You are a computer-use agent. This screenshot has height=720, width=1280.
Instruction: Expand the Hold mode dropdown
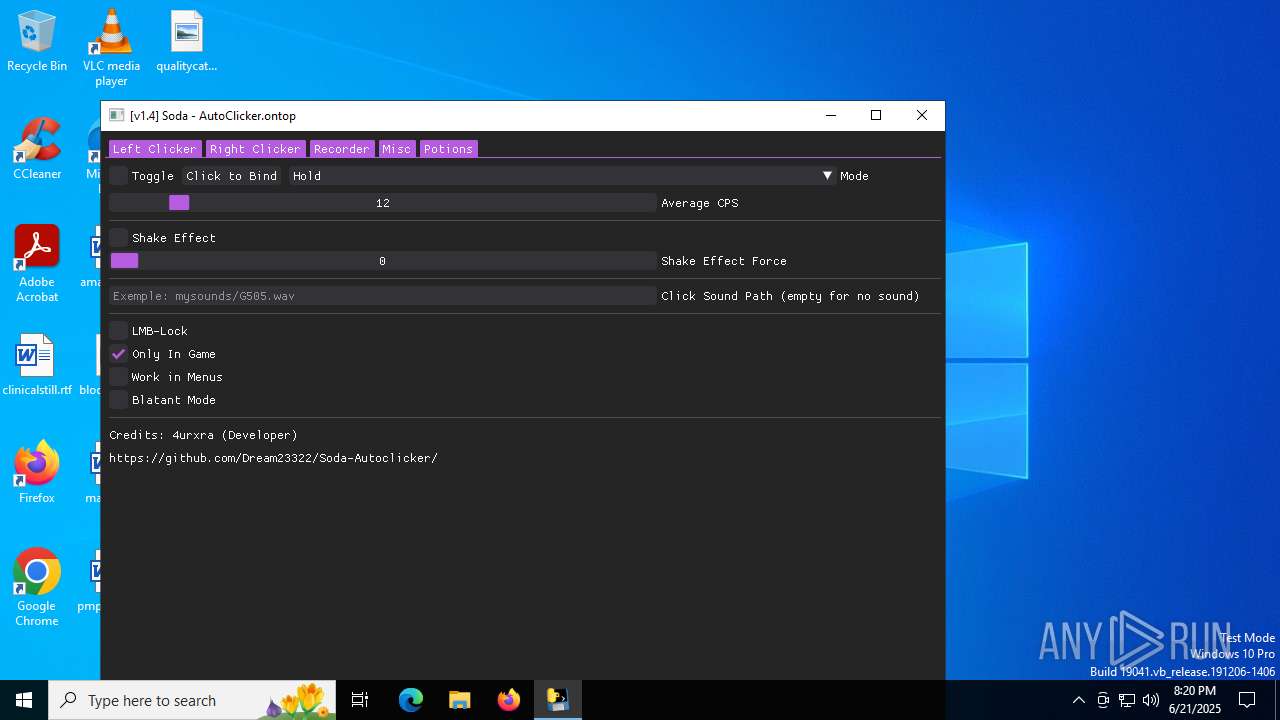(562, 176)
